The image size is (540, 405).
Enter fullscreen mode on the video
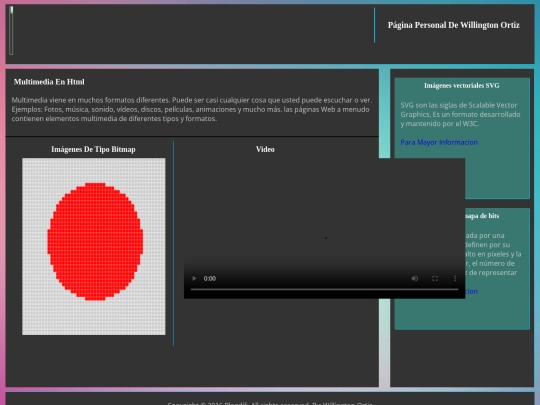point(435,278)
